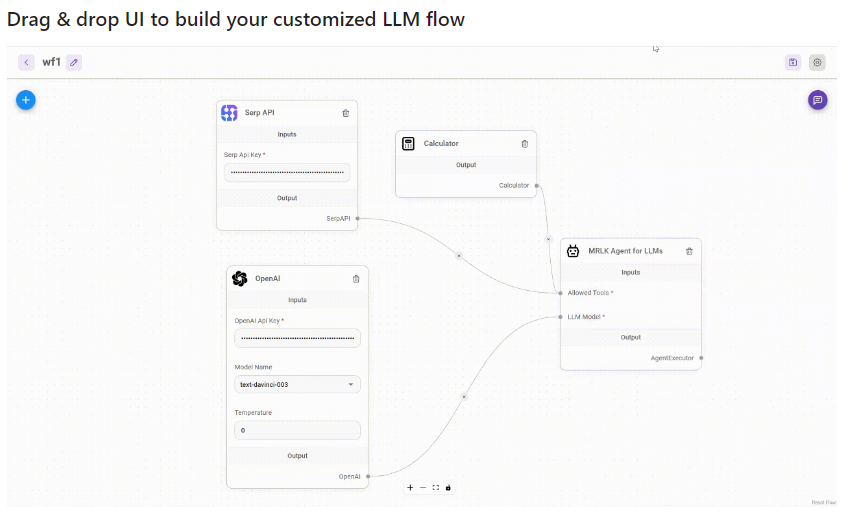The height and width of the screenshot is (523, 849).
Task: Click the Calculator node icon
Action: click(x=408, y=143)
